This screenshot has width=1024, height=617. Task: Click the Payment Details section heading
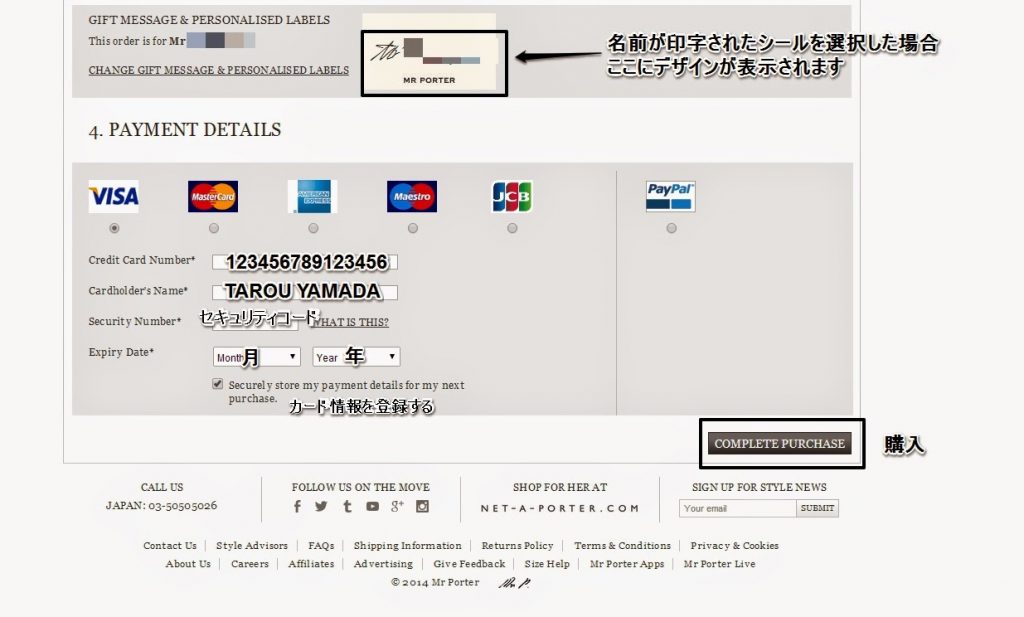pos(185,130)
